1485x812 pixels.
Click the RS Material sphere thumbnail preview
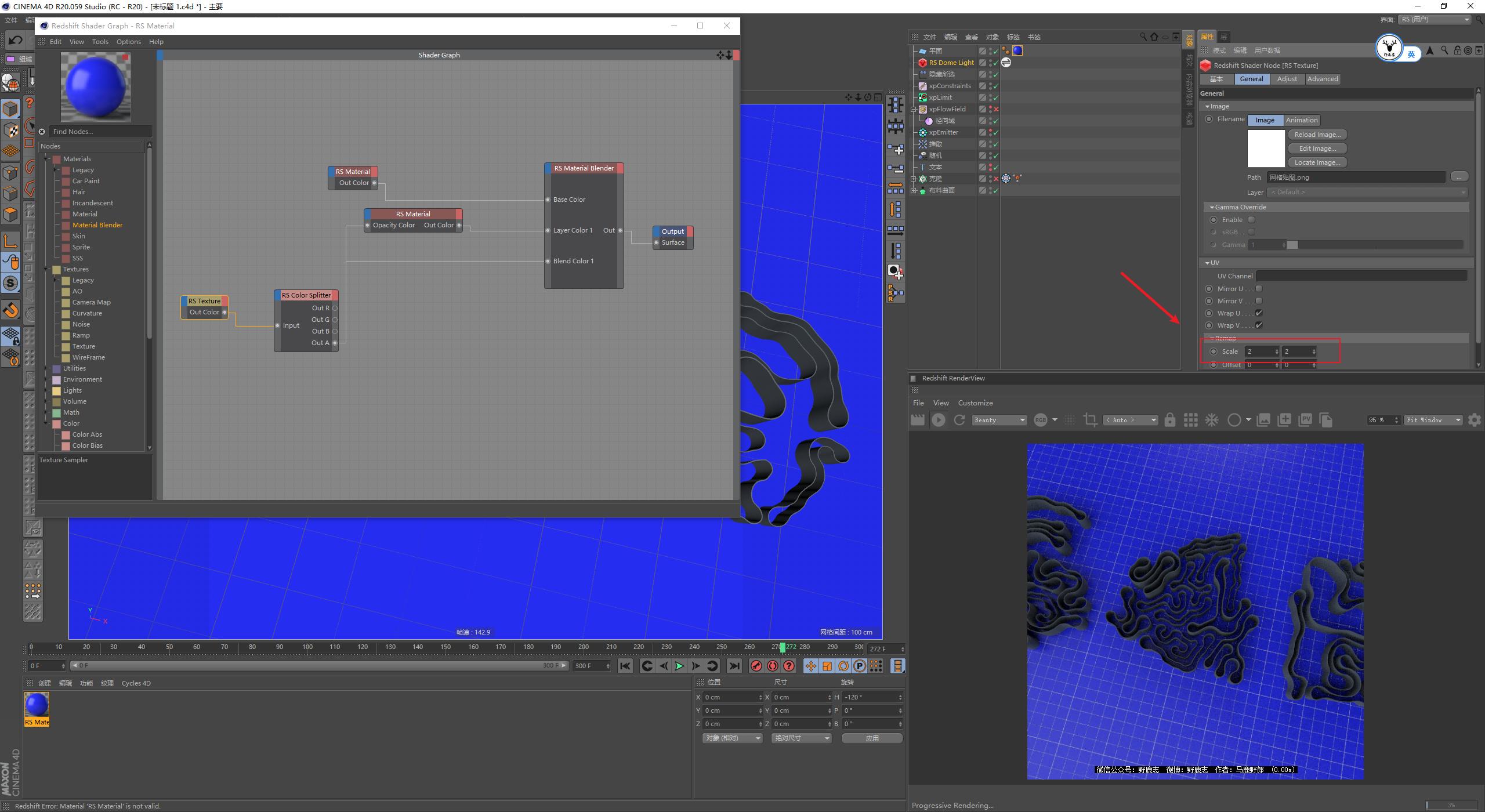click(95, 87)
